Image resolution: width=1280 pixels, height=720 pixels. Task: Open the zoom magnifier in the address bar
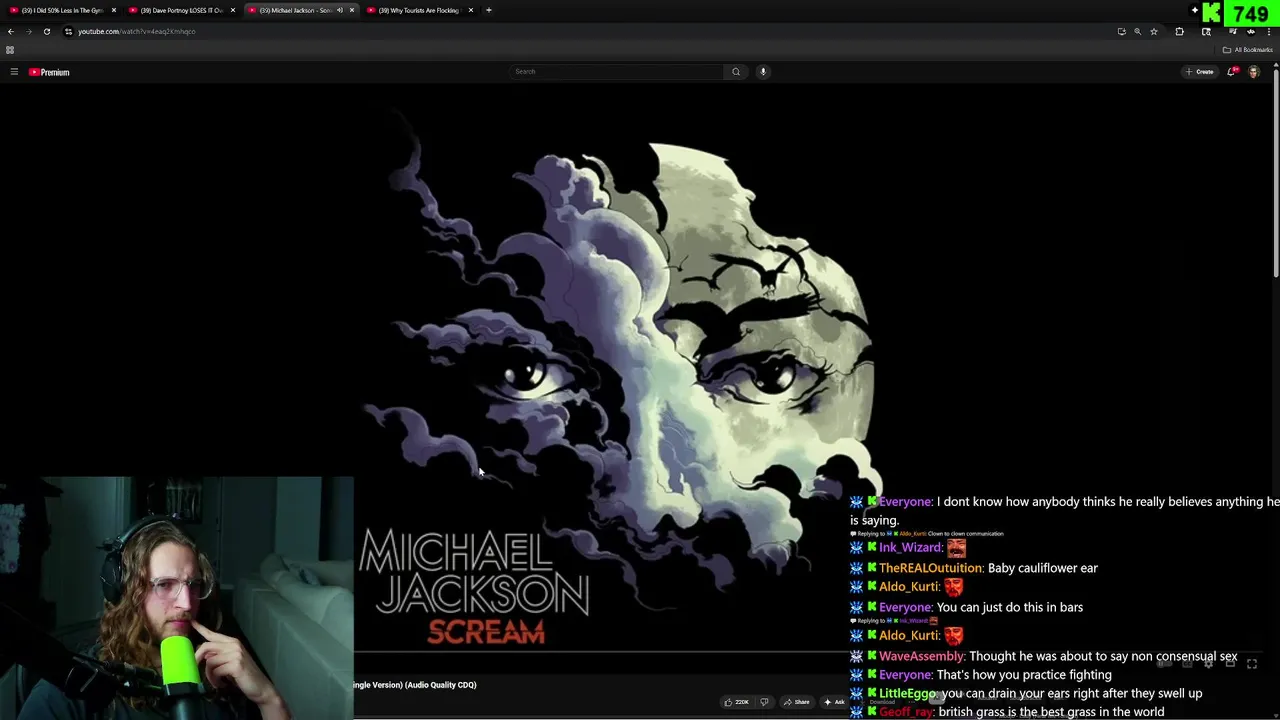pyautogui.click(x=1137, y=31)
